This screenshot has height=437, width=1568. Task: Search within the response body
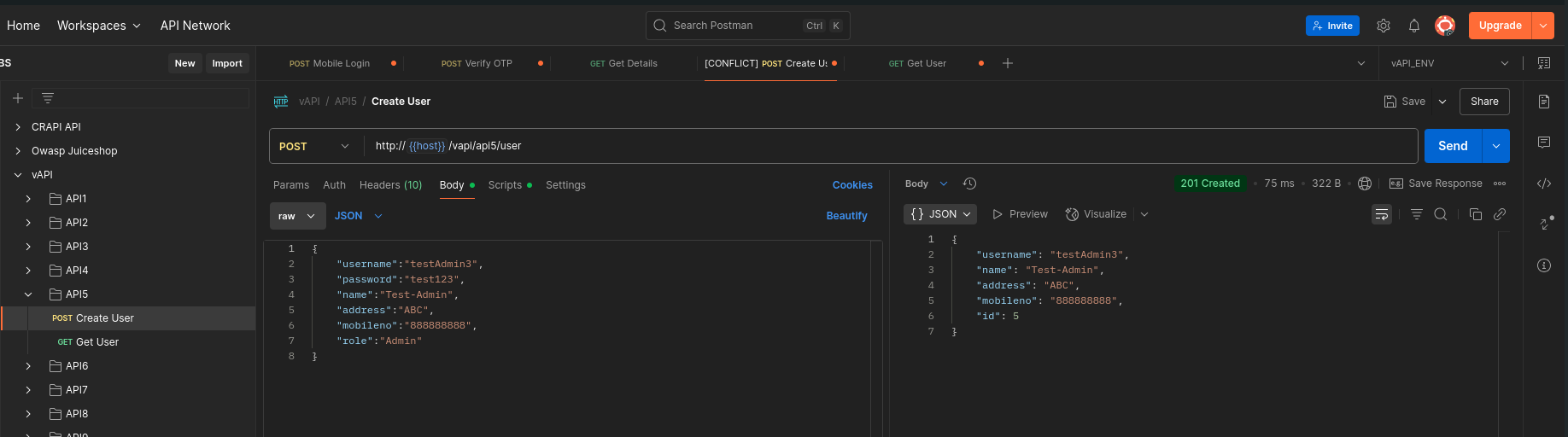[1441, 214]
